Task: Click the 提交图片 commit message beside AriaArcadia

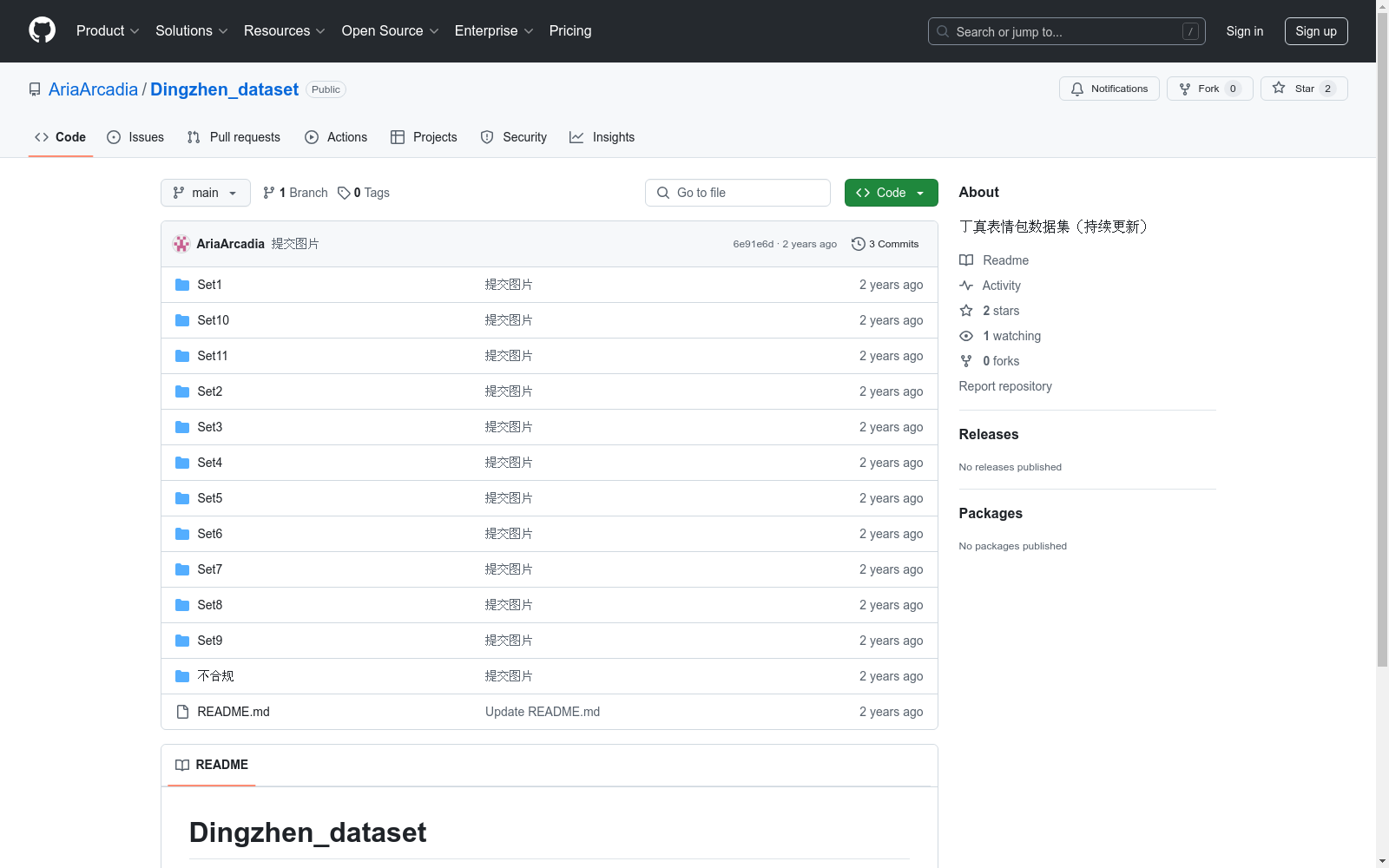Action: pos(295,244)
